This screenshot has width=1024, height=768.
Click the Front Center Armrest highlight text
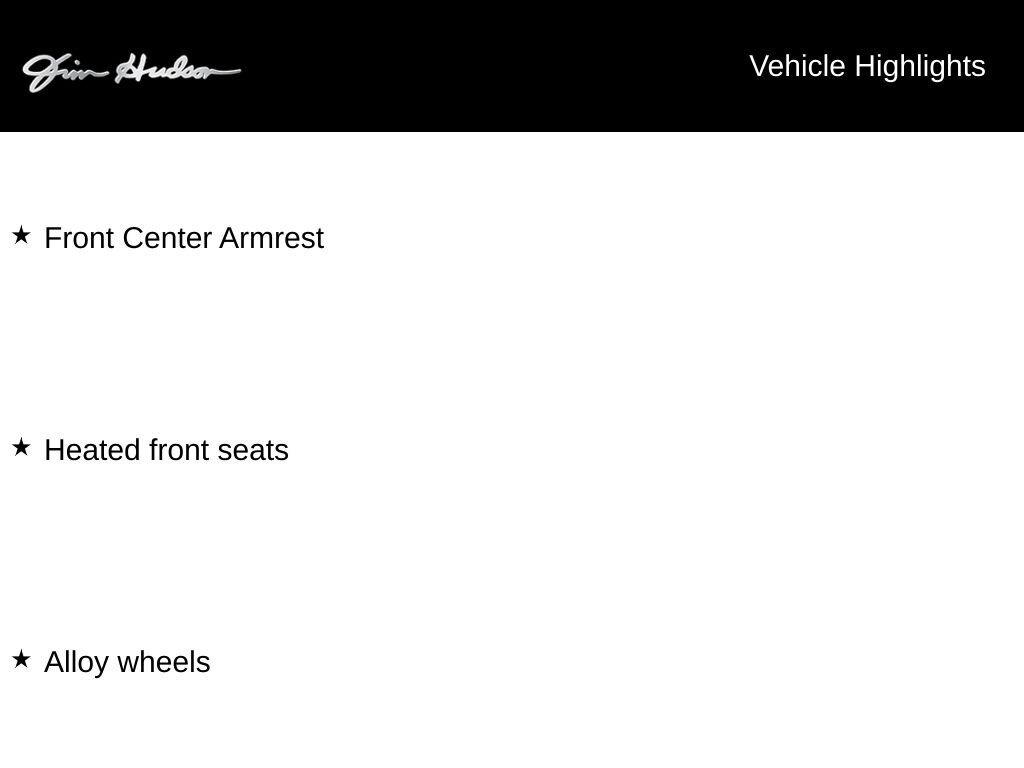tap(184, 238)
